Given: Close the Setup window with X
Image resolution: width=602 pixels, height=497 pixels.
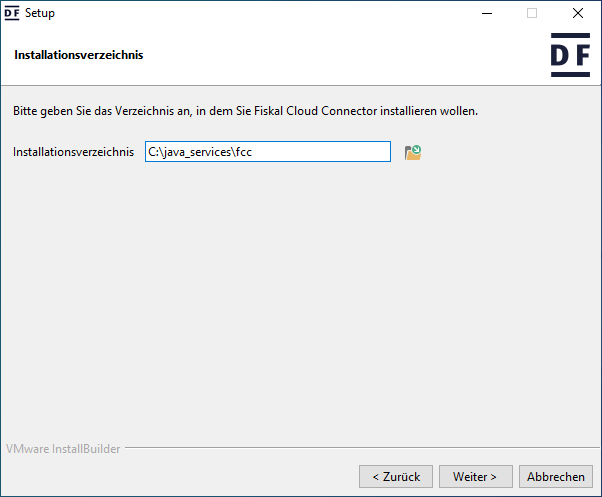Looking at the screenshot, I should point(578,13).
